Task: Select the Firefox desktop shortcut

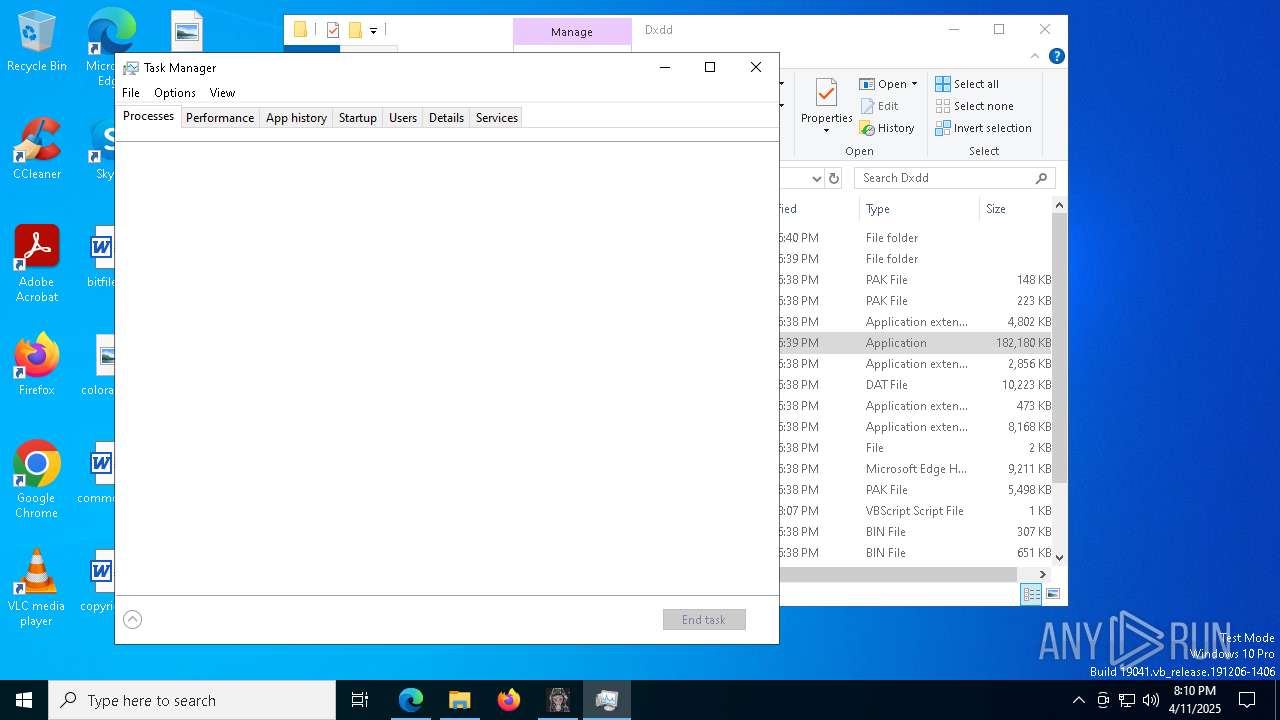Action: point(37,365)
